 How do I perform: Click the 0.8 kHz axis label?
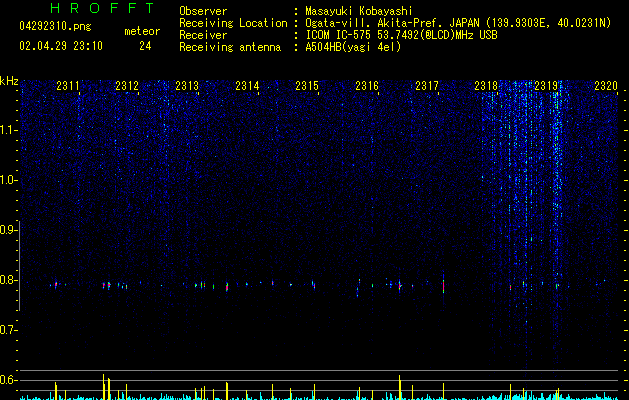pyautogui.click(x=8, y=280)
